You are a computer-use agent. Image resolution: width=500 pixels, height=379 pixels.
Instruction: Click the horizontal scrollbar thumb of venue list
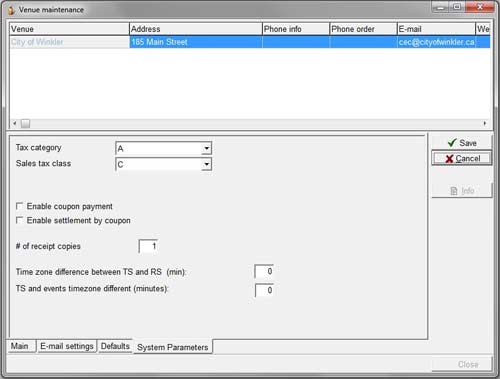(25, 124)
